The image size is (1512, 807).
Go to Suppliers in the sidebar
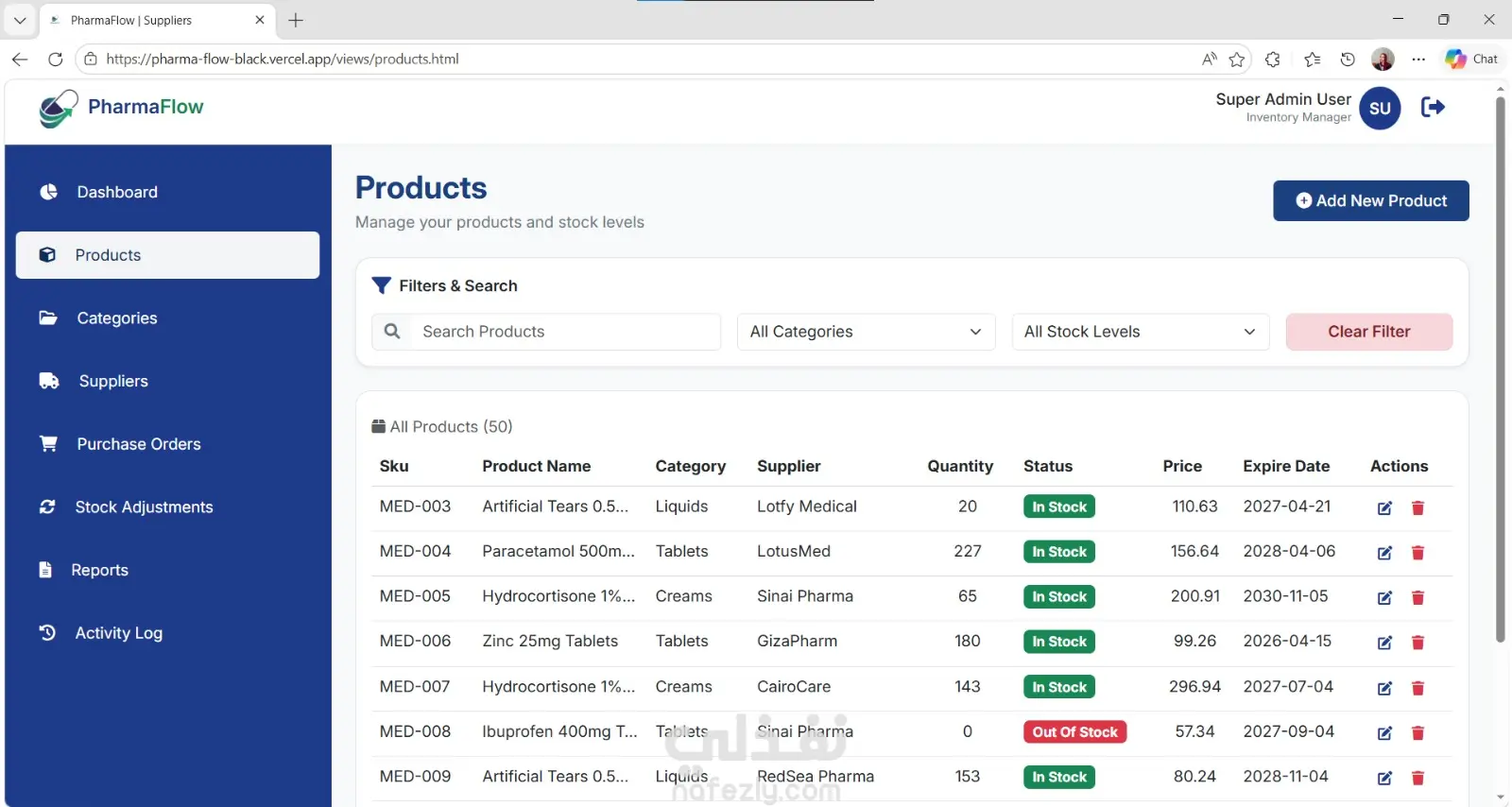[x=113, y=381]
